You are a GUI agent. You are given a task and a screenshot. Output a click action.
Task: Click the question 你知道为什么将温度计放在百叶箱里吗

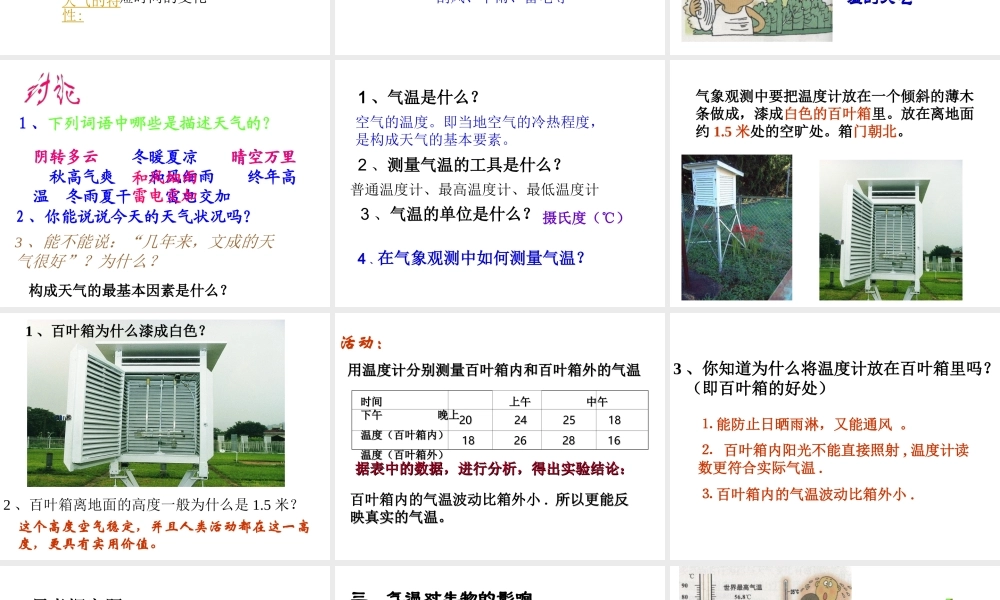click(834, 369)
